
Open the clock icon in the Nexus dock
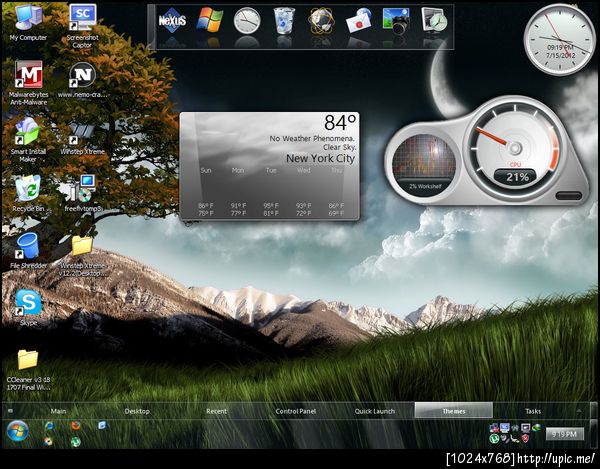(247, 21)
